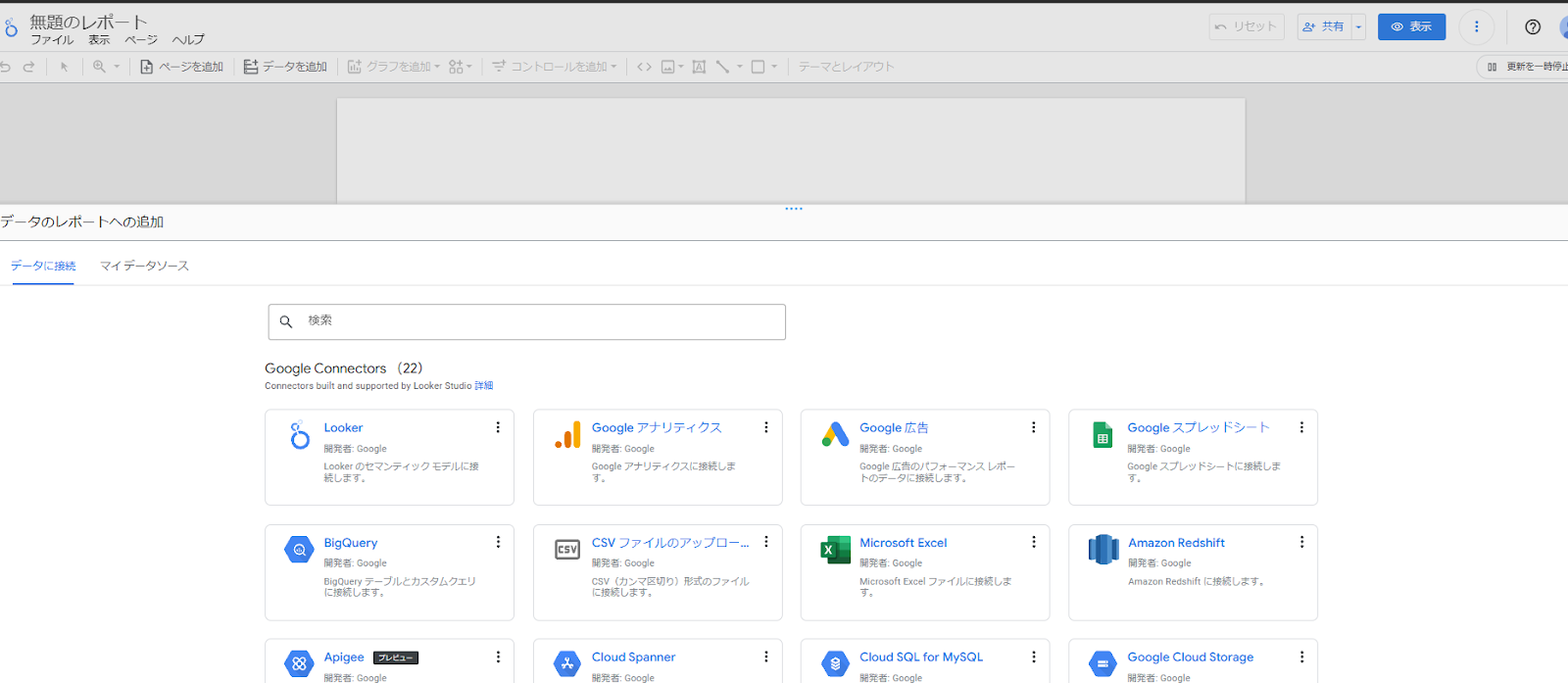1568x683 pixels.
Task: Click the Looker connector icon
Action: pos(300,435)
